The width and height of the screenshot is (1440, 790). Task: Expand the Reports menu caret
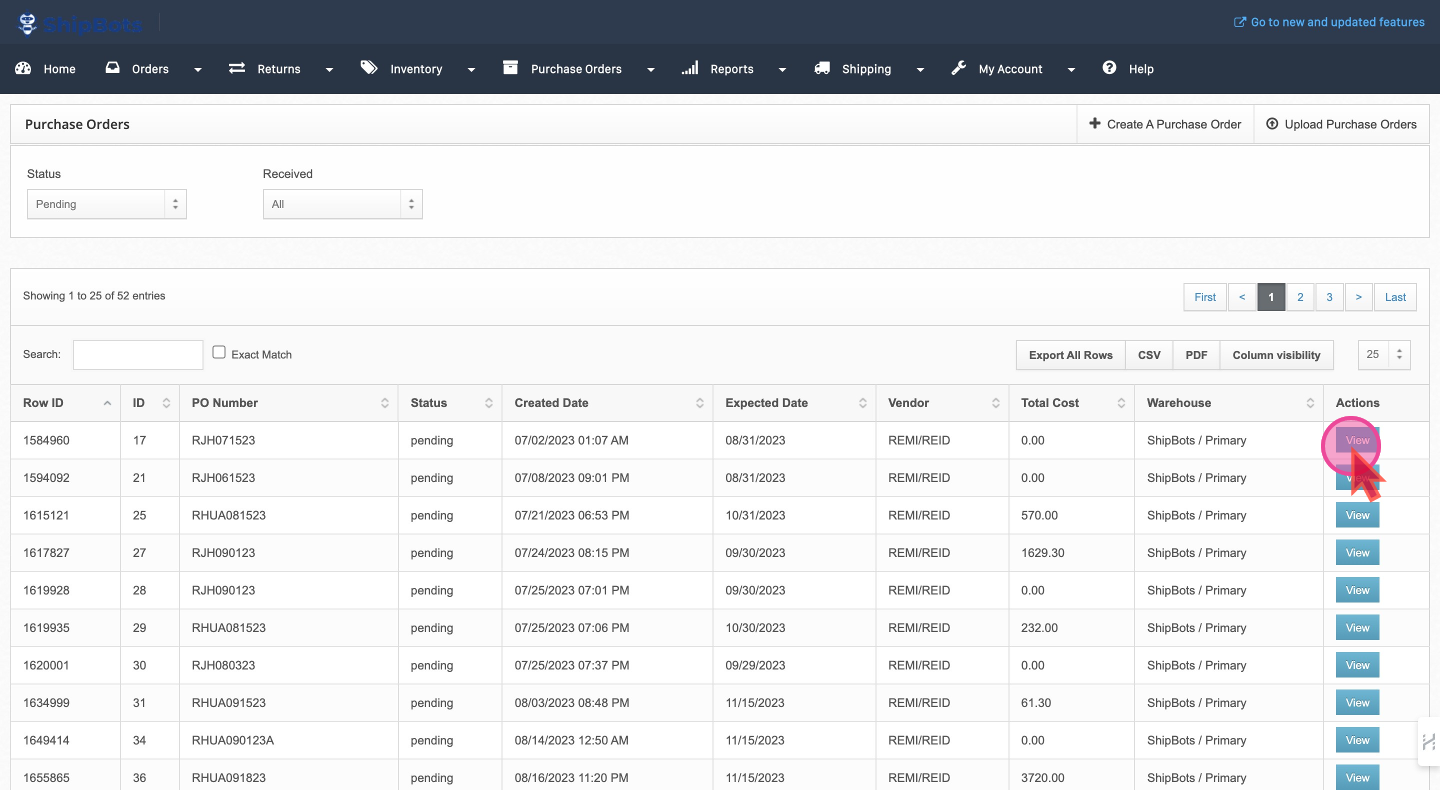point(782,70)
